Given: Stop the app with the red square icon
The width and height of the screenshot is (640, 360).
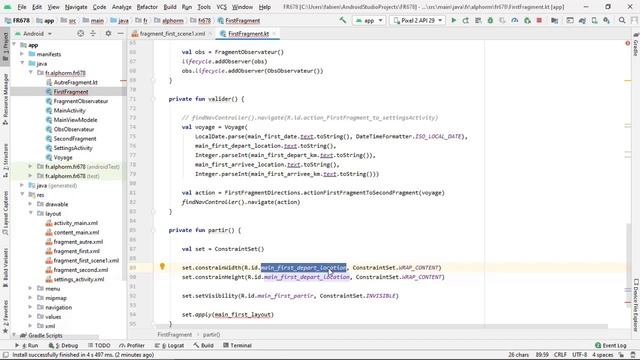Looking at the screenshot, I should pyautogui.click(x=539, y=20).
